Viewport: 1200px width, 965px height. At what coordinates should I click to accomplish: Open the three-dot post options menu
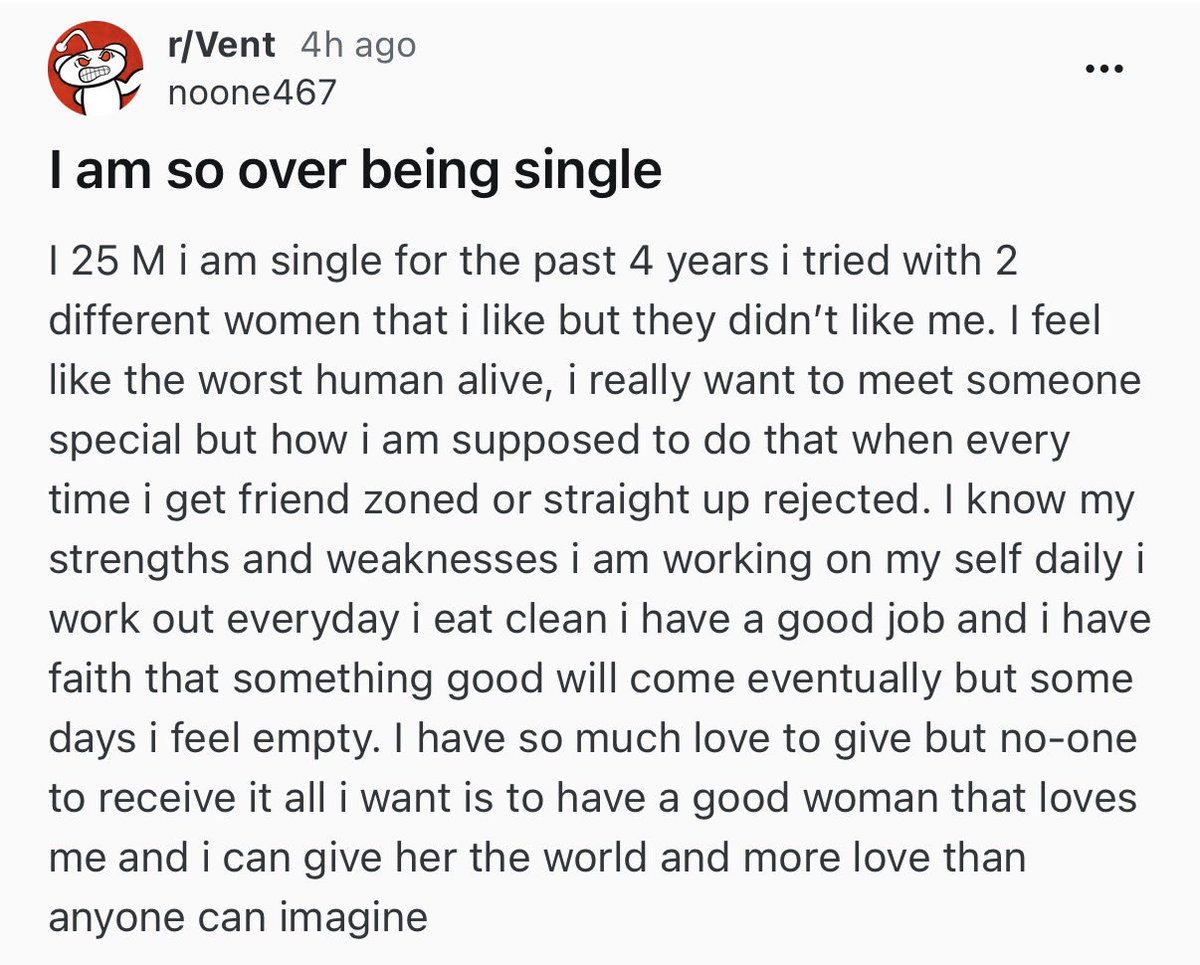click(x=1104, y=70)
